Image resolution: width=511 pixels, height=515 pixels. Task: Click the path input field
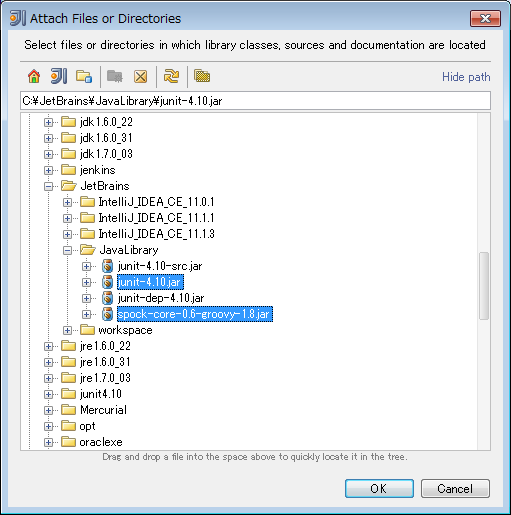[255, 101]
